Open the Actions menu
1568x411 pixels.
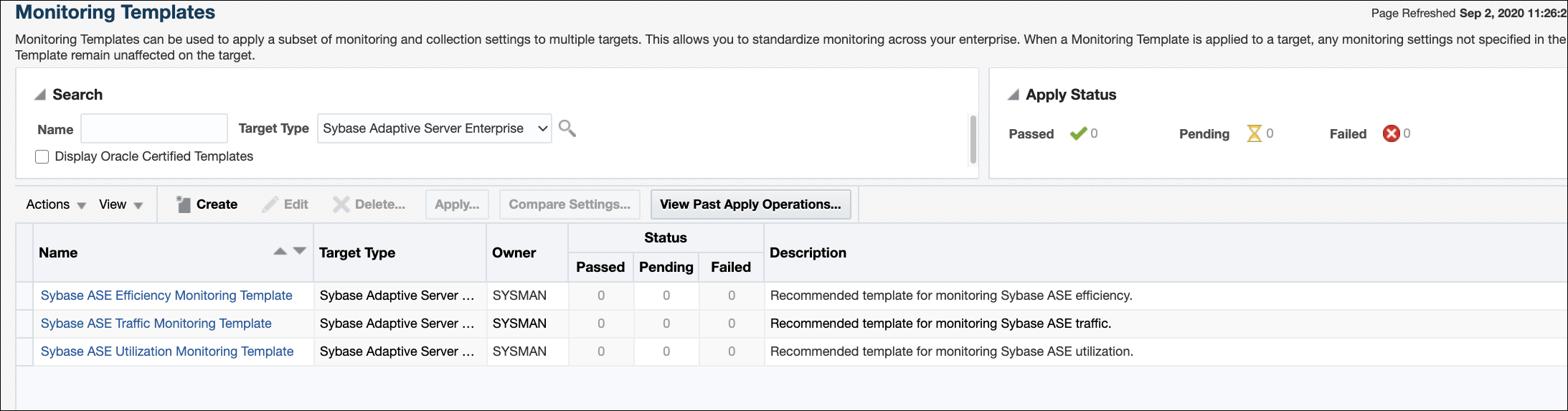pos(56,204)
